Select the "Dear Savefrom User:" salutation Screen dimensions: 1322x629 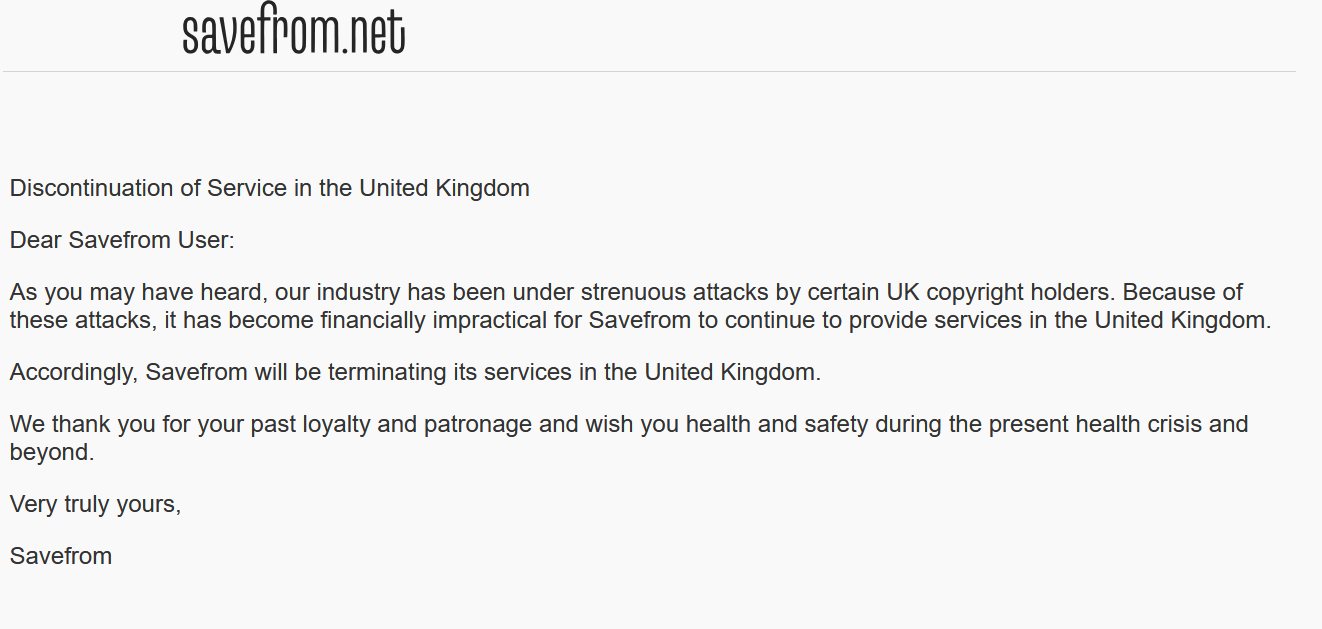coord(122,240)
